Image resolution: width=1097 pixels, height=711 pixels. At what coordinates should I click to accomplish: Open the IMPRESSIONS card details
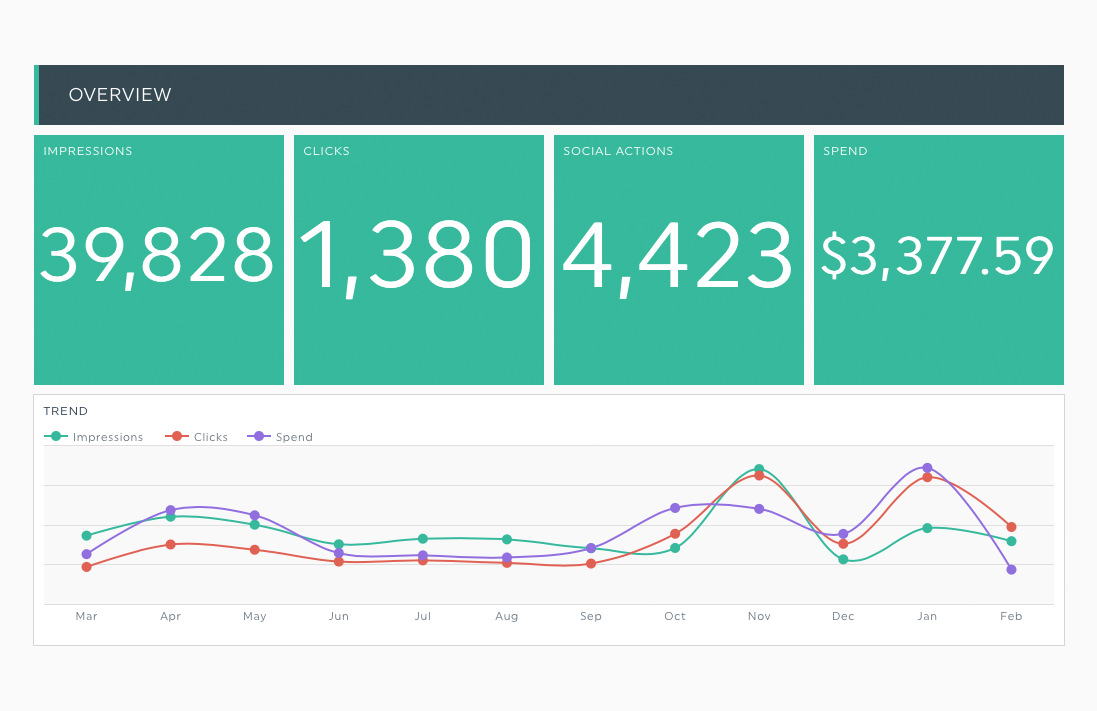point(158,259)
